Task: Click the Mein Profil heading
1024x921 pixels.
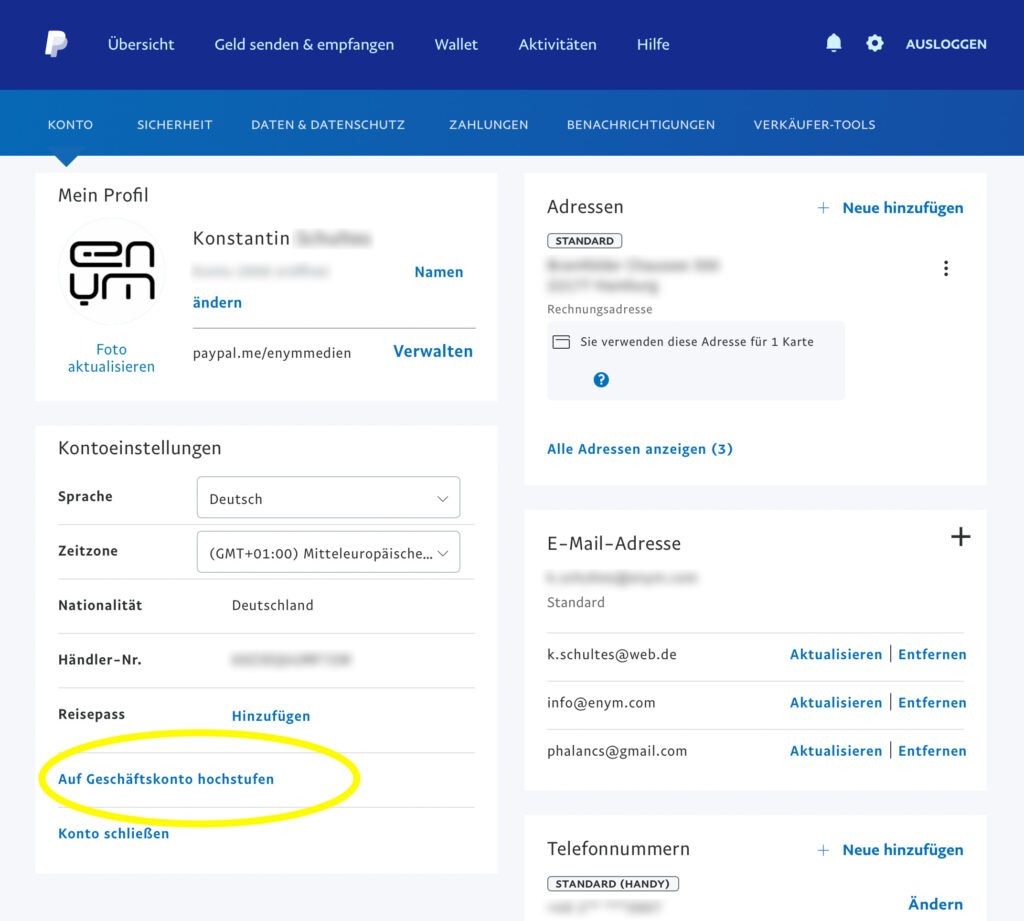Action: click(x=103, y=195)
